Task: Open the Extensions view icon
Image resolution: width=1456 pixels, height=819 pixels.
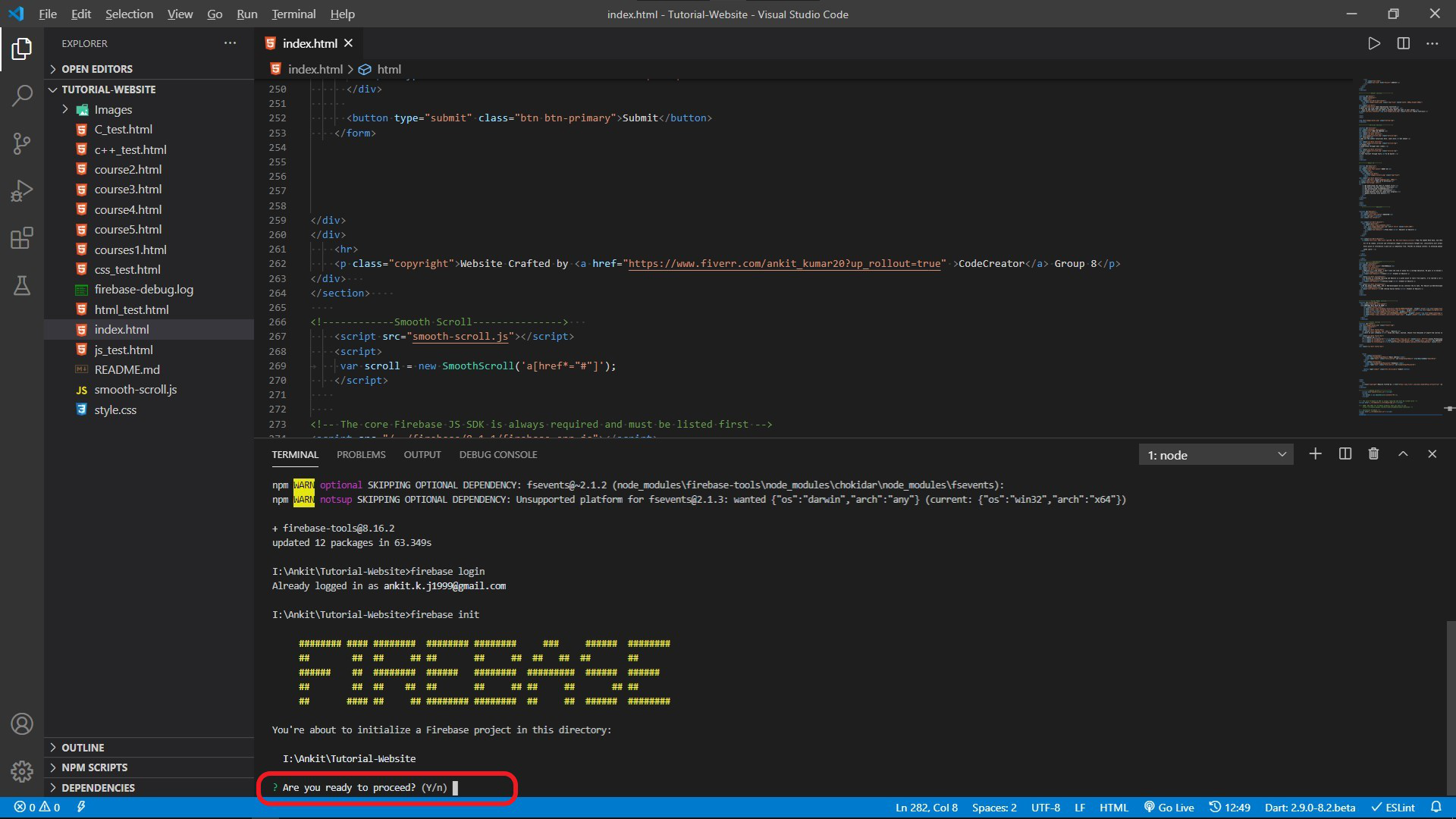Action: click(x=22, y=238)
